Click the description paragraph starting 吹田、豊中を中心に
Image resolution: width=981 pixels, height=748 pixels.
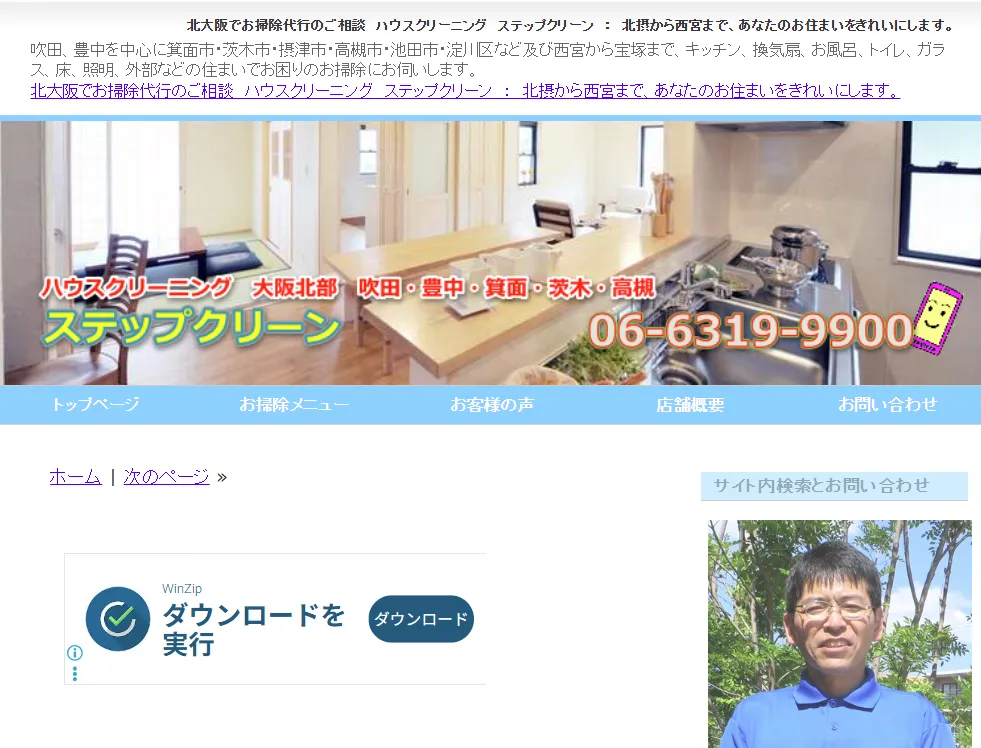pos(487,59)
